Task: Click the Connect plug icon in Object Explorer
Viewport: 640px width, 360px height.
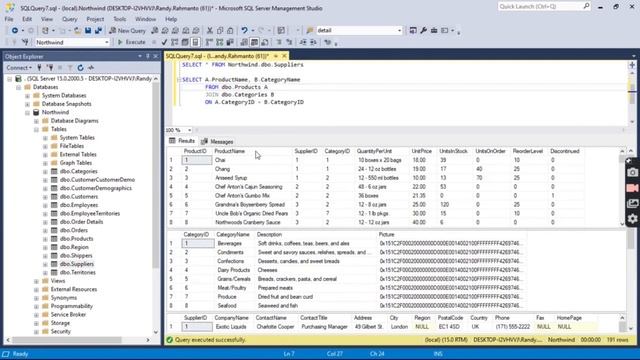Action: pyautogui.click(x=40, y=68)
